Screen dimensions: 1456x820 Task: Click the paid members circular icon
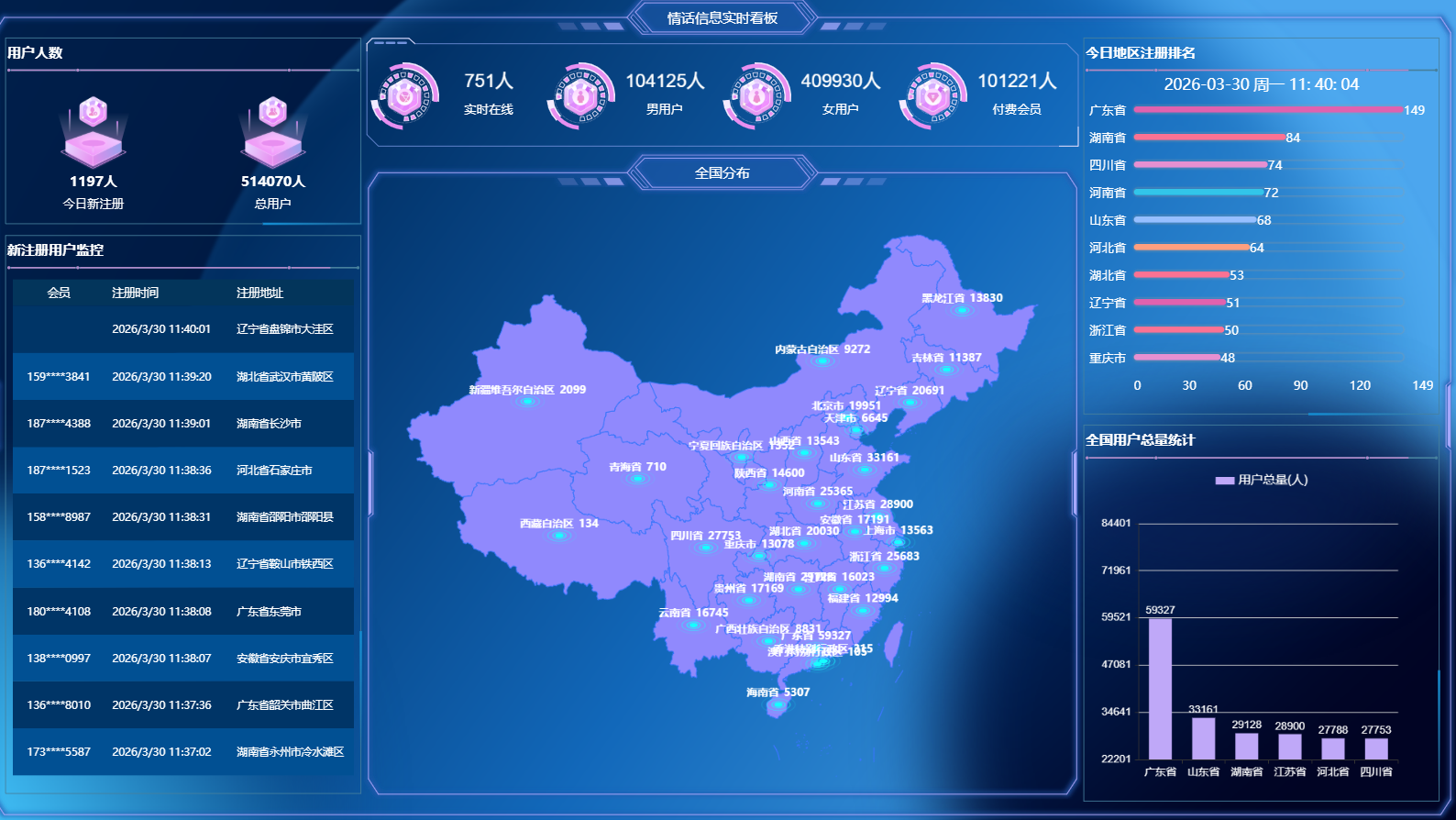[x=932, y=95]
